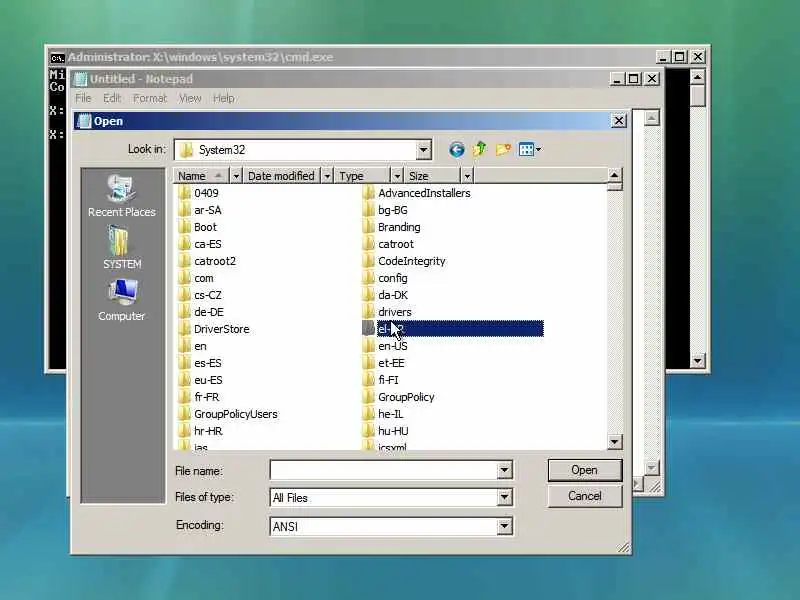Select the ar-SA folder
800x600 pixels.
200,210
